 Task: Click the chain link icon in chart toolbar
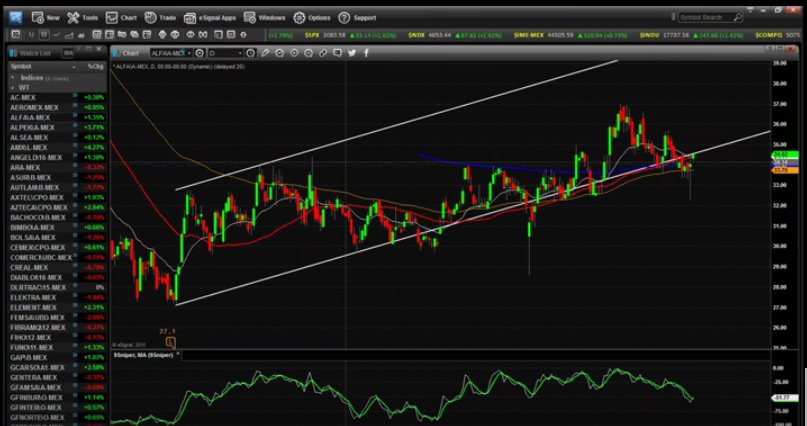[323, 53]
